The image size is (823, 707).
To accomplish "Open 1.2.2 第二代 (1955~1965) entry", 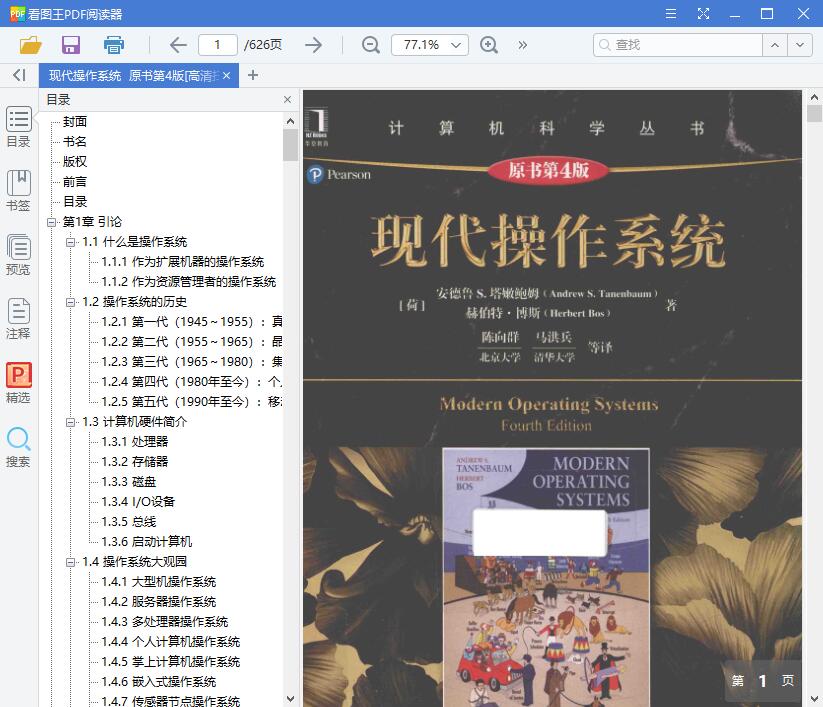I will (192, 342).
